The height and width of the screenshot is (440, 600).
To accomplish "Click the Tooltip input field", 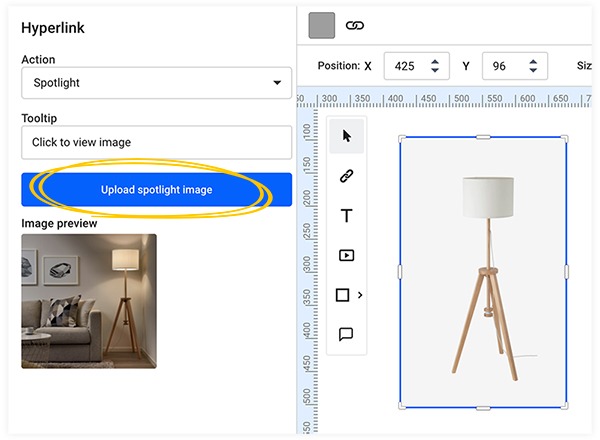I will (157, 142).
